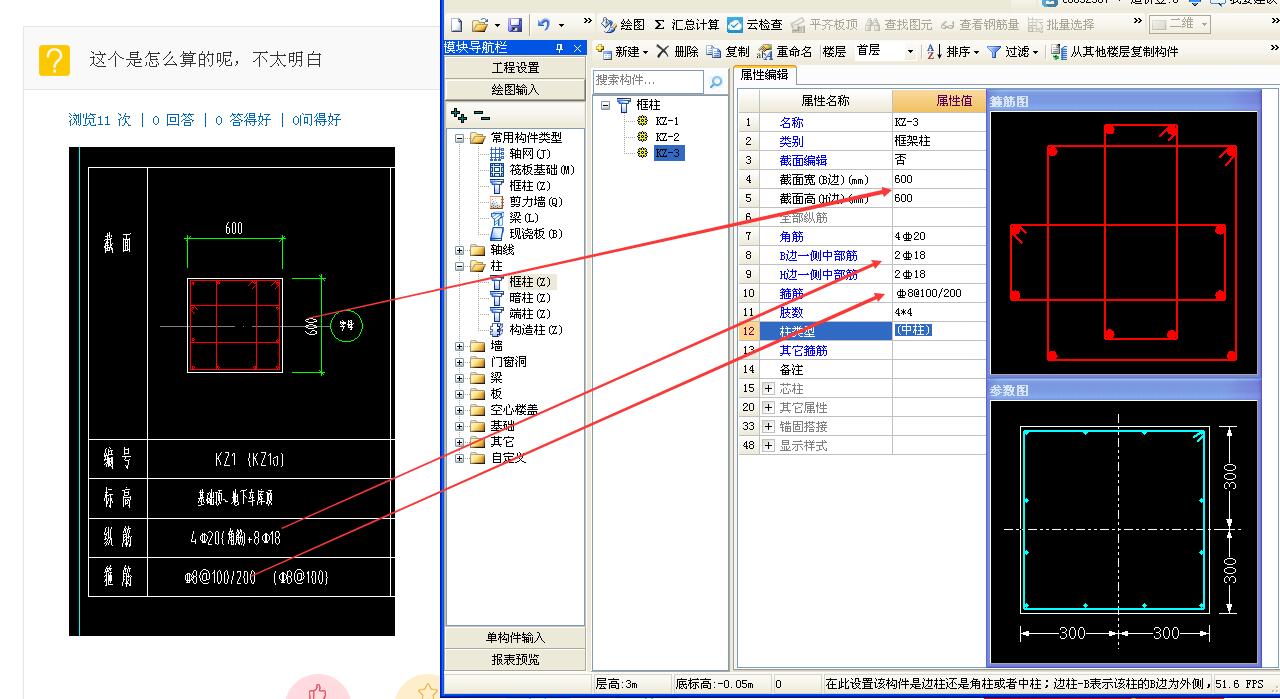Screen dimensions: 1280x699
Task: Click 从其他楼层复制构件 button
Action: coord(1115,51)
